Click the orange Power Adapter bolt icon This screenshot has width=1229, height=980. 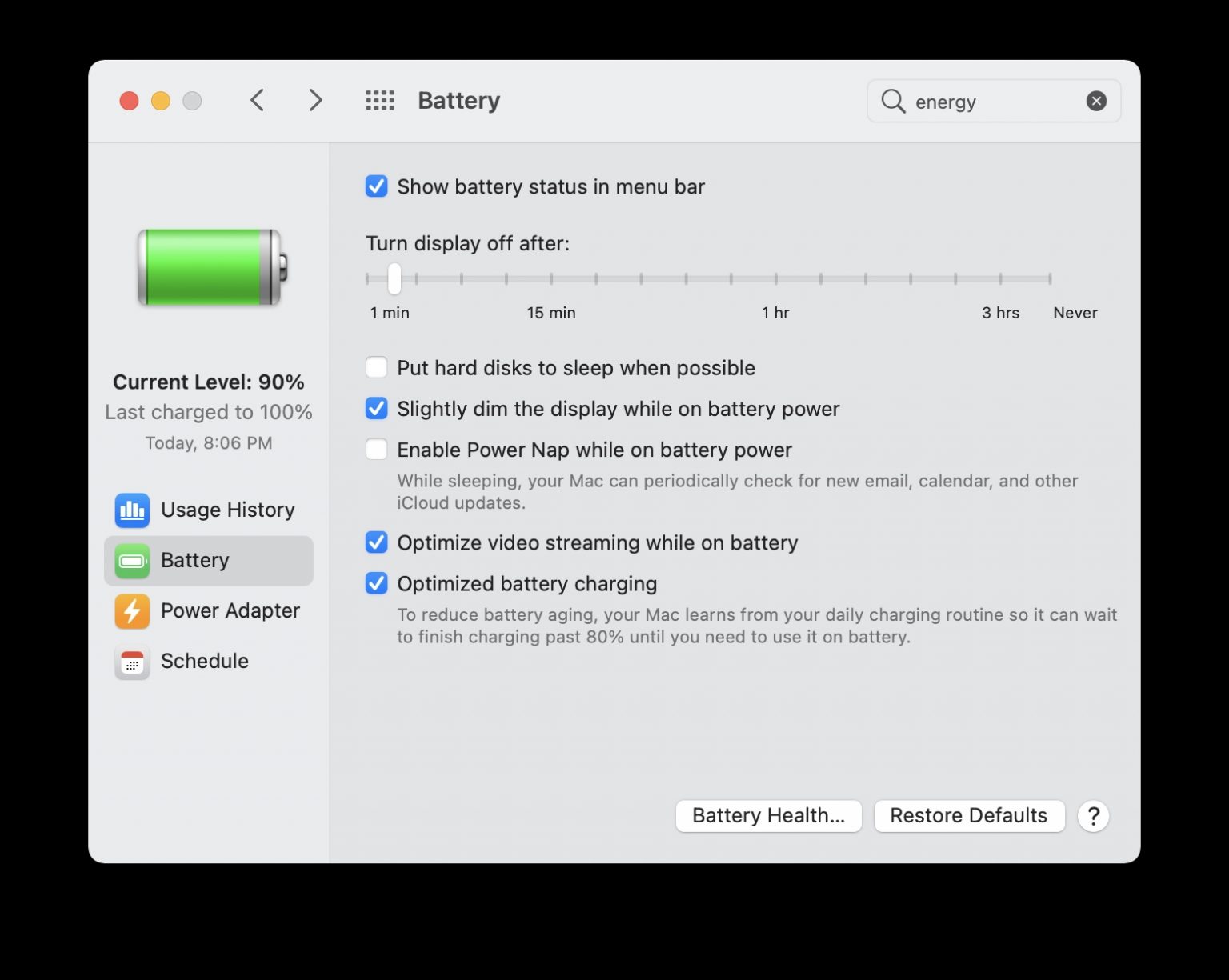(x=132, y=611)
